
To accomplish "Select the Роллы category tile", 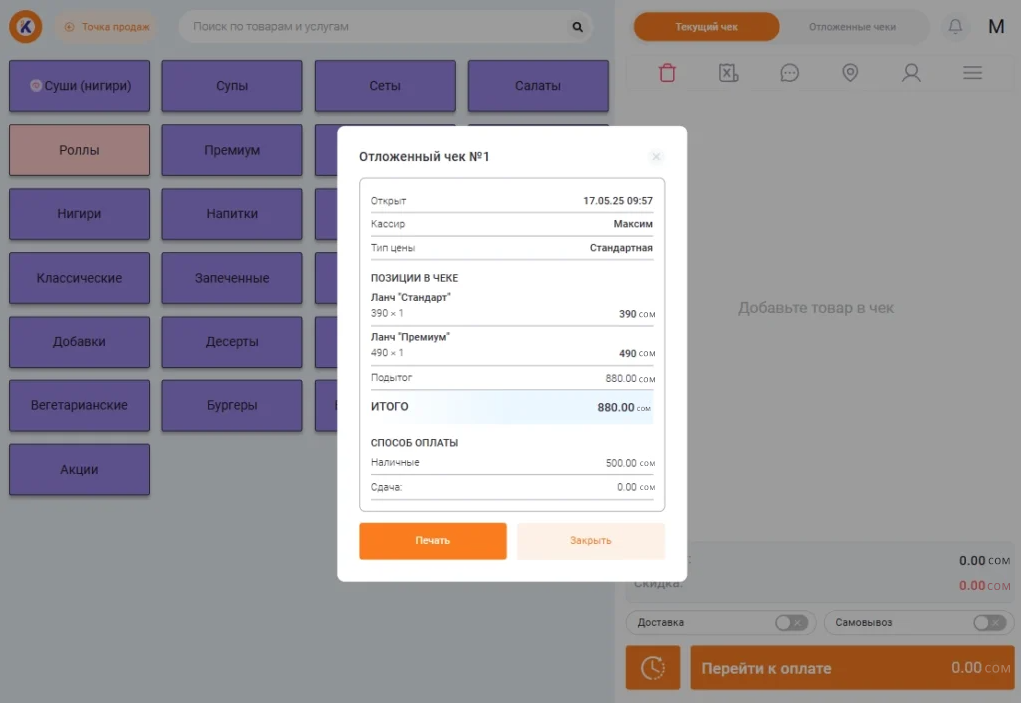I will (79, 150).
